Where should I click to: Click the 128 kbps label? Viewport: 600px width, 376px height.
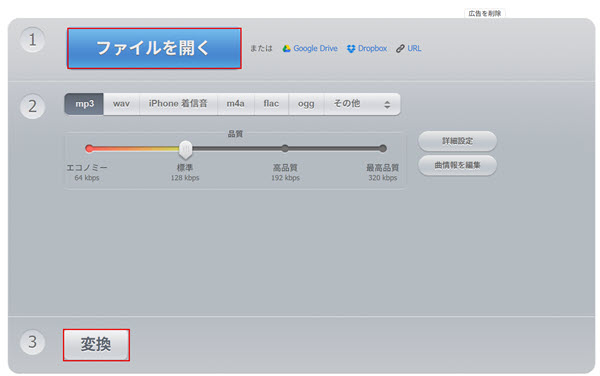[x=185, y=178]
